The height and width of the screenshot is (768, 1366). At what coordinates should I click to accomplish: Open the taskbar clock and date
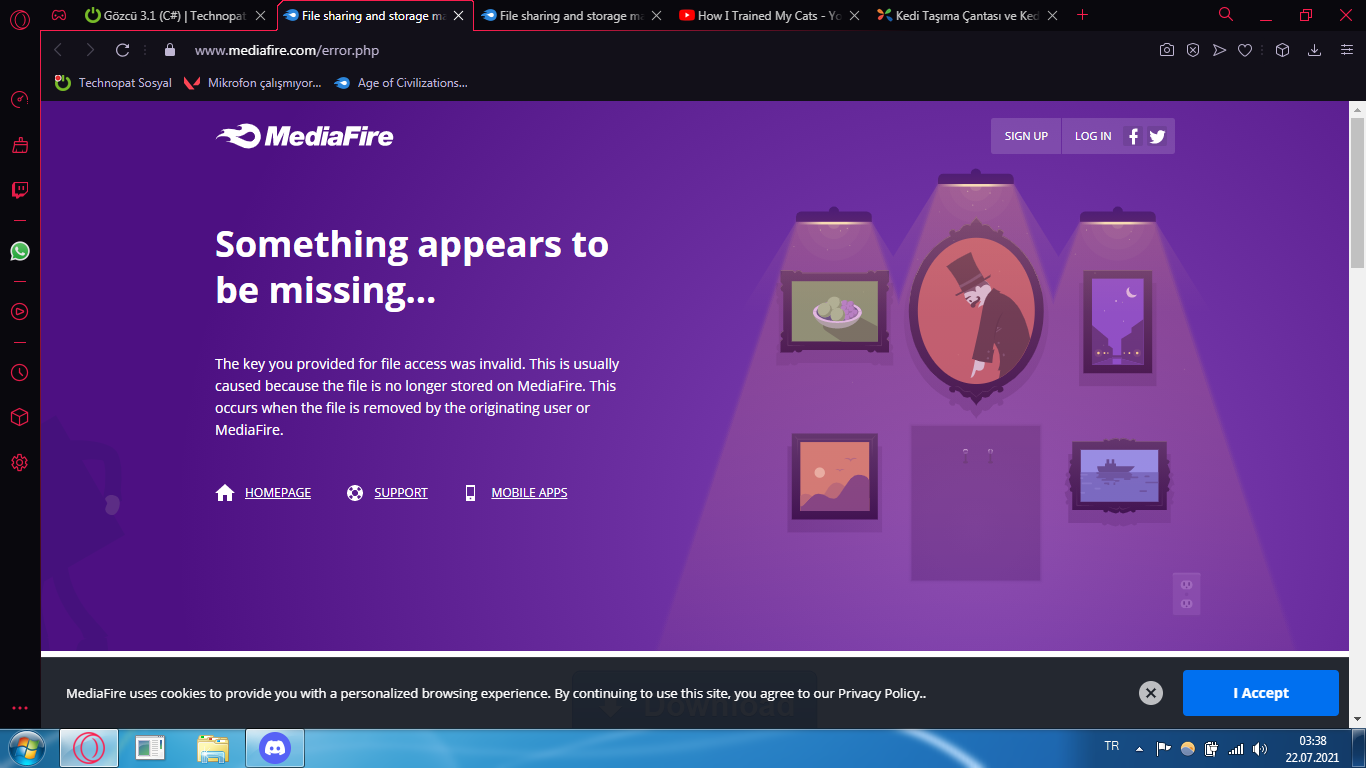tap(1312, 748)
